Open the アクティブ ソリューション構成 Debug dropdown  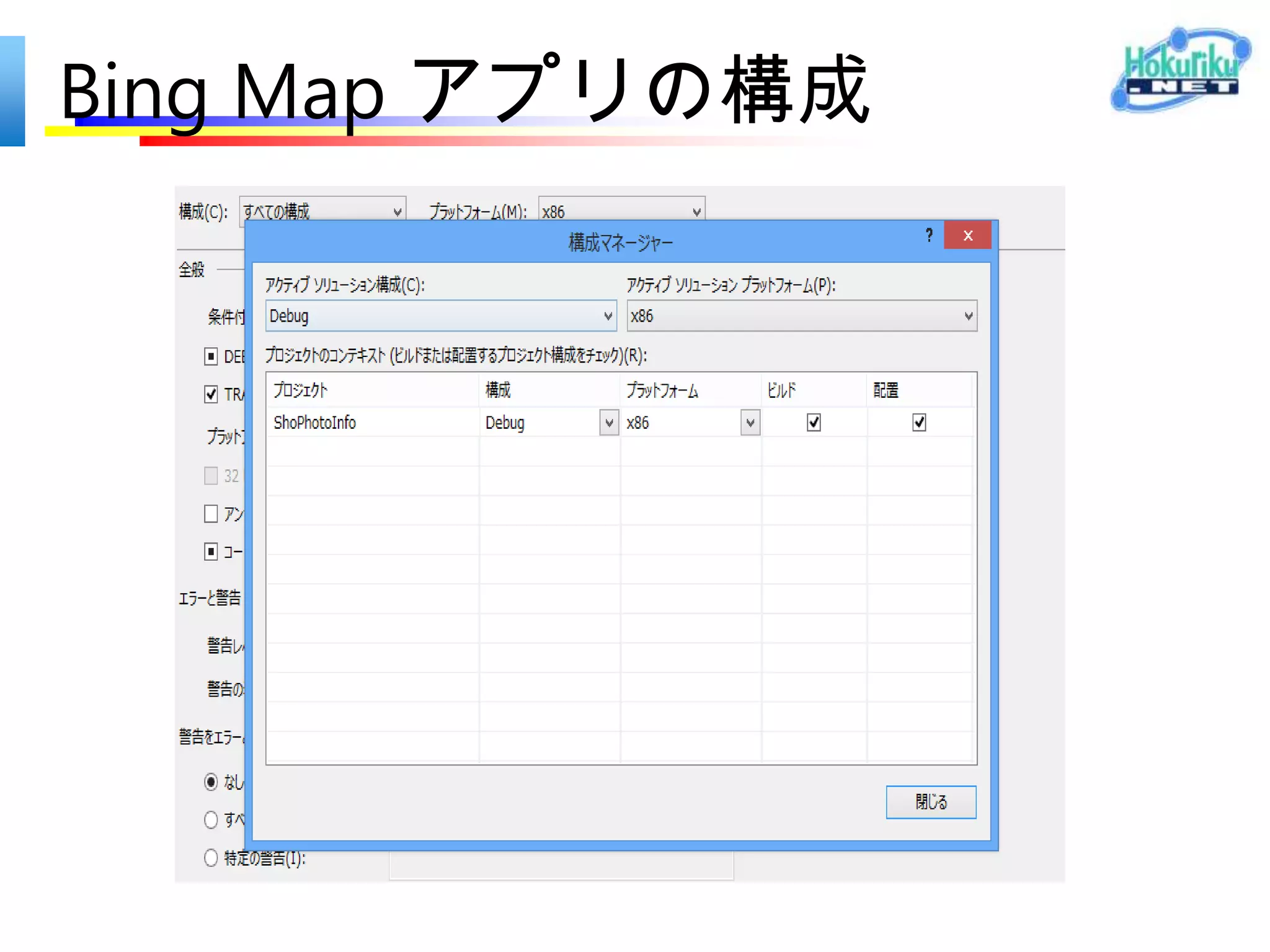coord(441,316)
